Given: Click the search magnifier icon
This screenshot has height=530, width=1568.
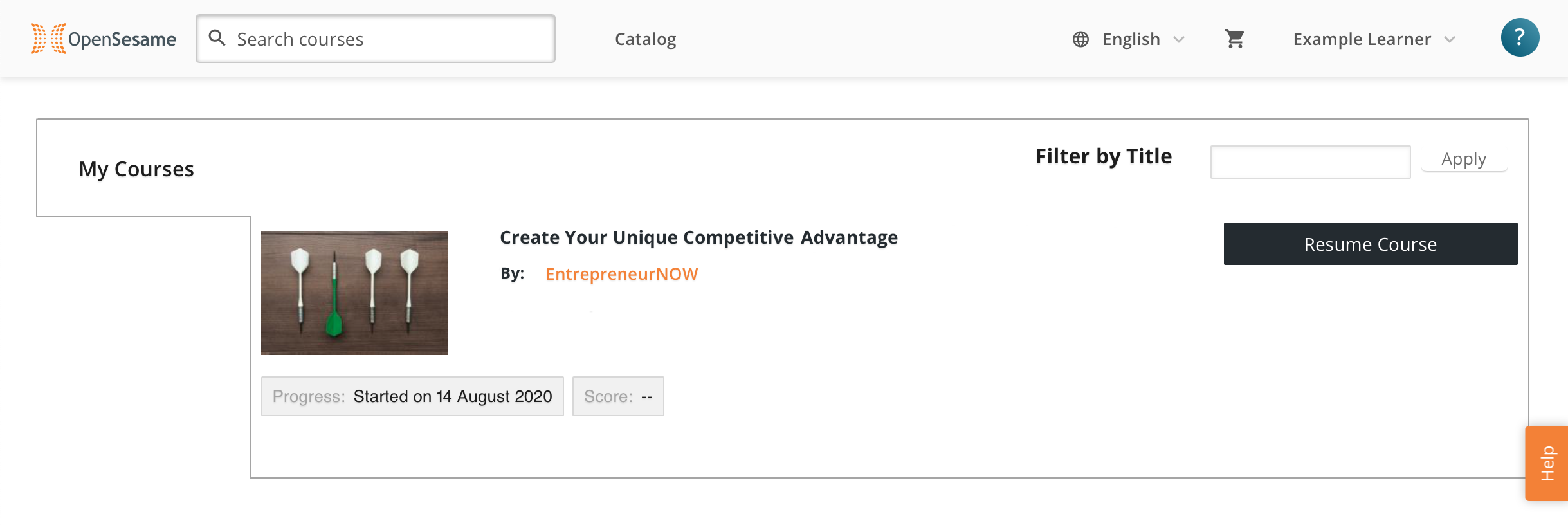Looking at the screenshot, I should pos(217,38).
